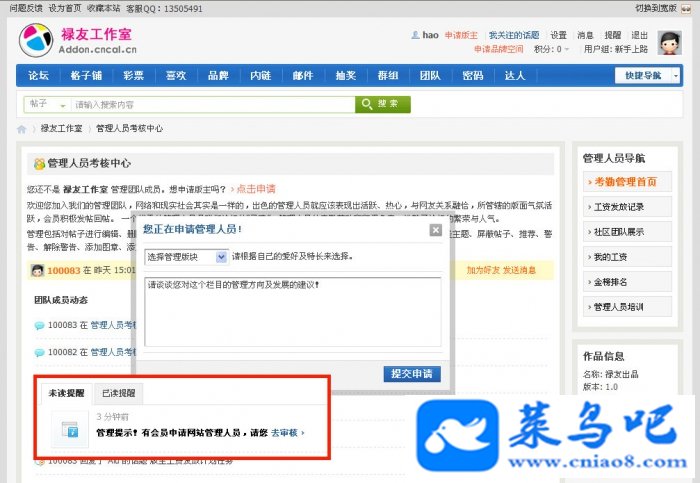The width and height of the screenshot is (700, 483).
Task: Open 工资发放记录 in sidebar
Action: point(627,207)
